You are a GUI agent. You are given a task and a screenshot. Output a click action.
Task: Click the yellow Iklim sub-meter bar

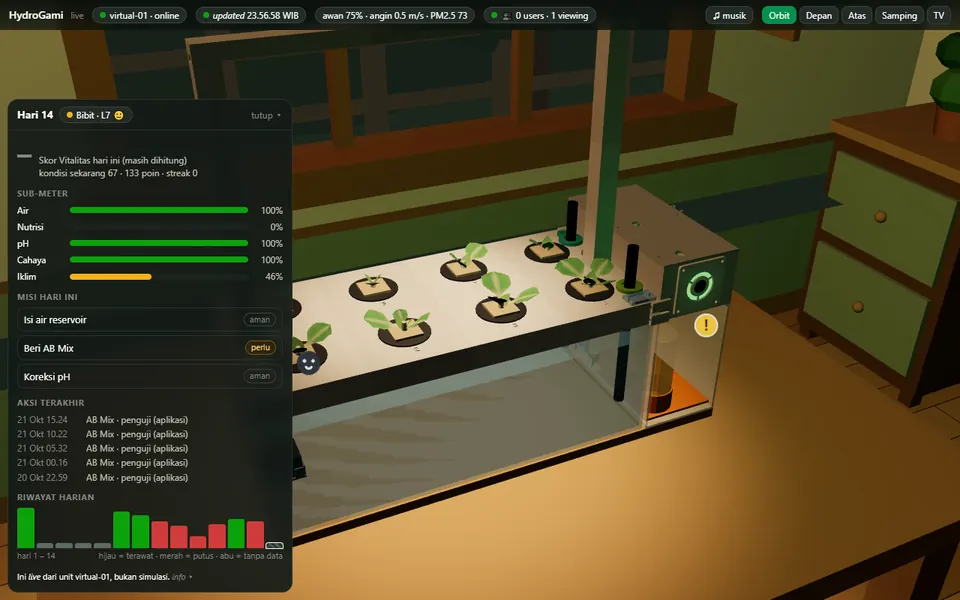coord(111,277)
